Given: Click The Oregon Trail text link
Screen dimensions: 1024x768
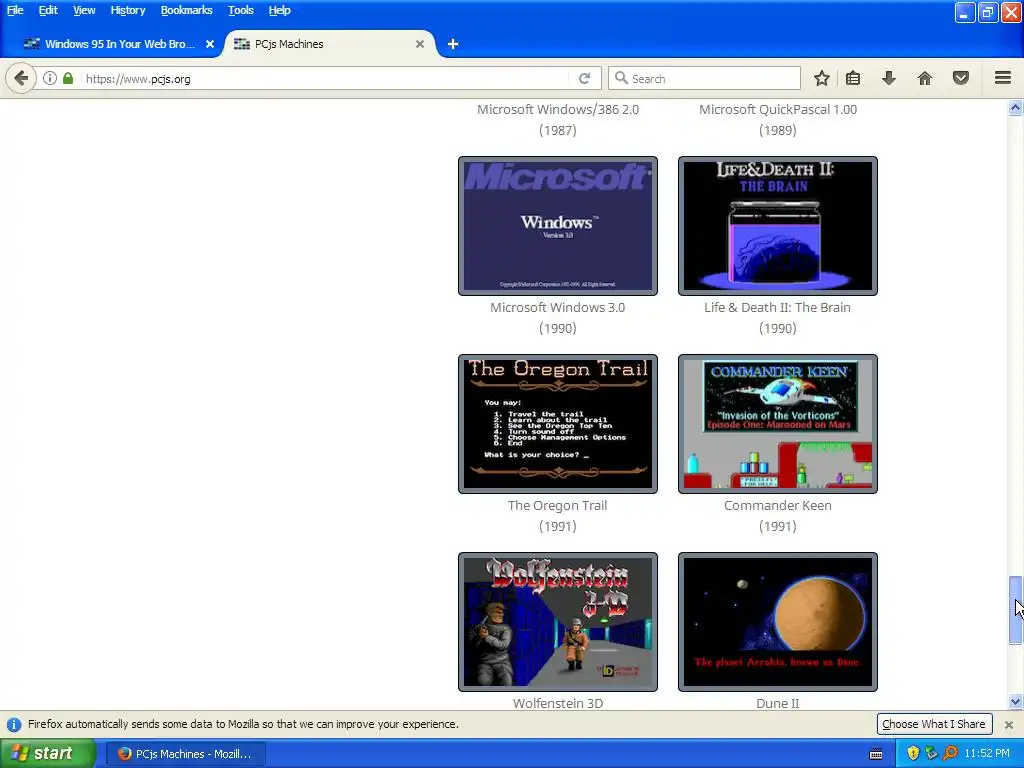Looking at the screenshot, I should [x=558, y=505].
